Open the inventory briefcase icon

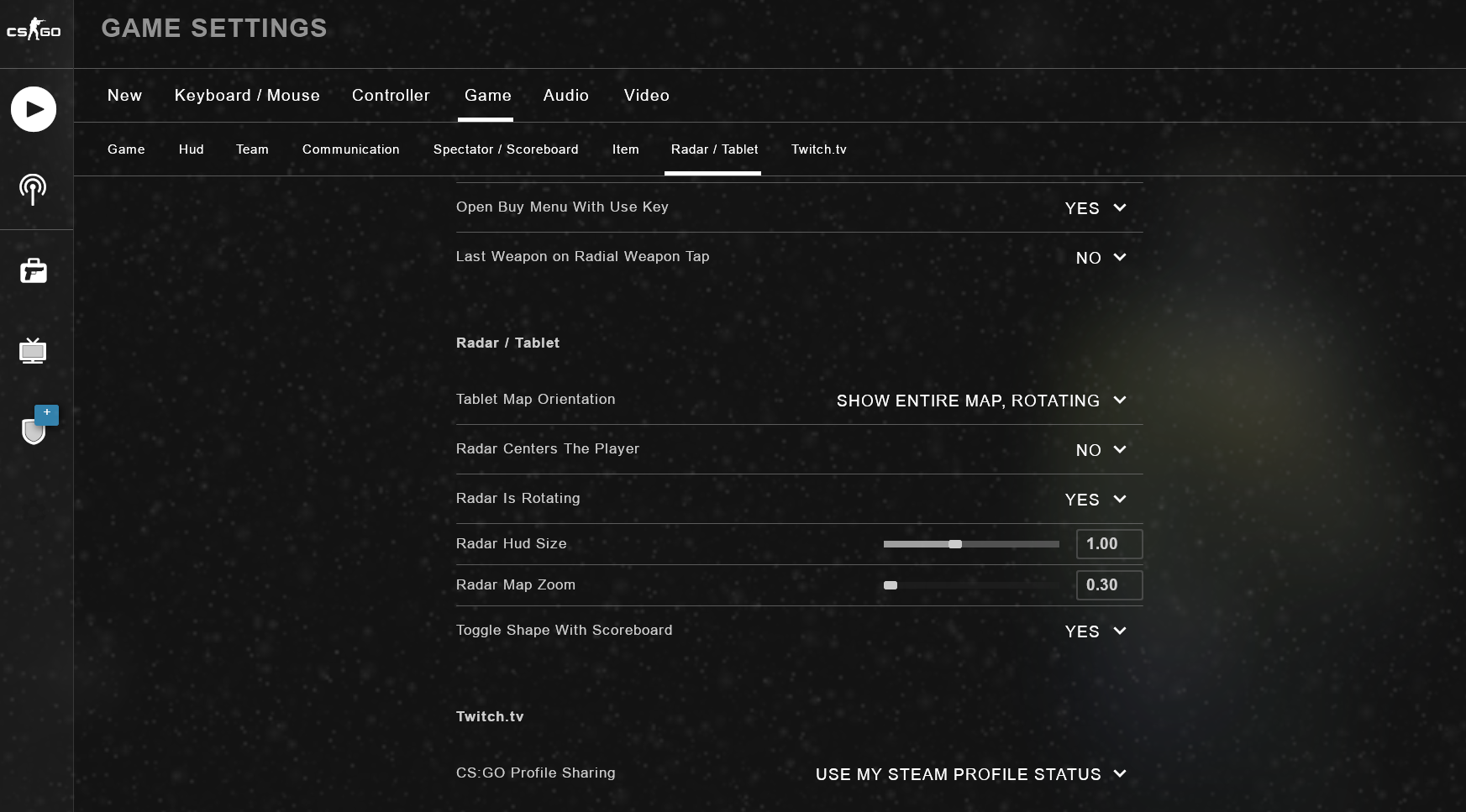[33, 270]
